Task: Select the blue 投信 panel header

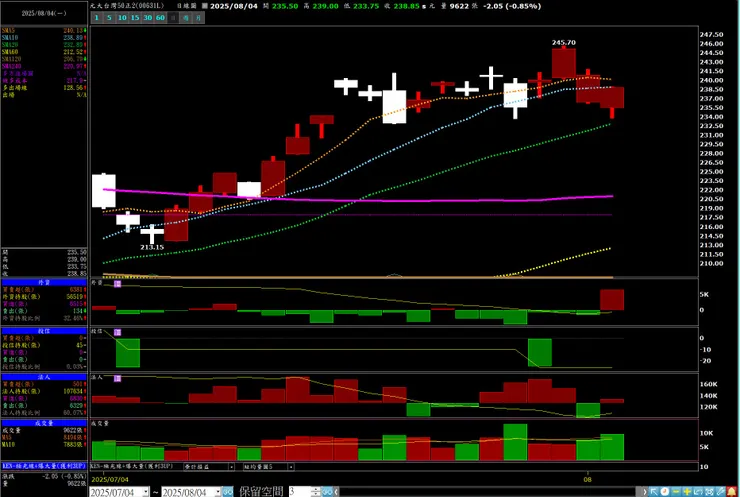Action: [44, 331]
